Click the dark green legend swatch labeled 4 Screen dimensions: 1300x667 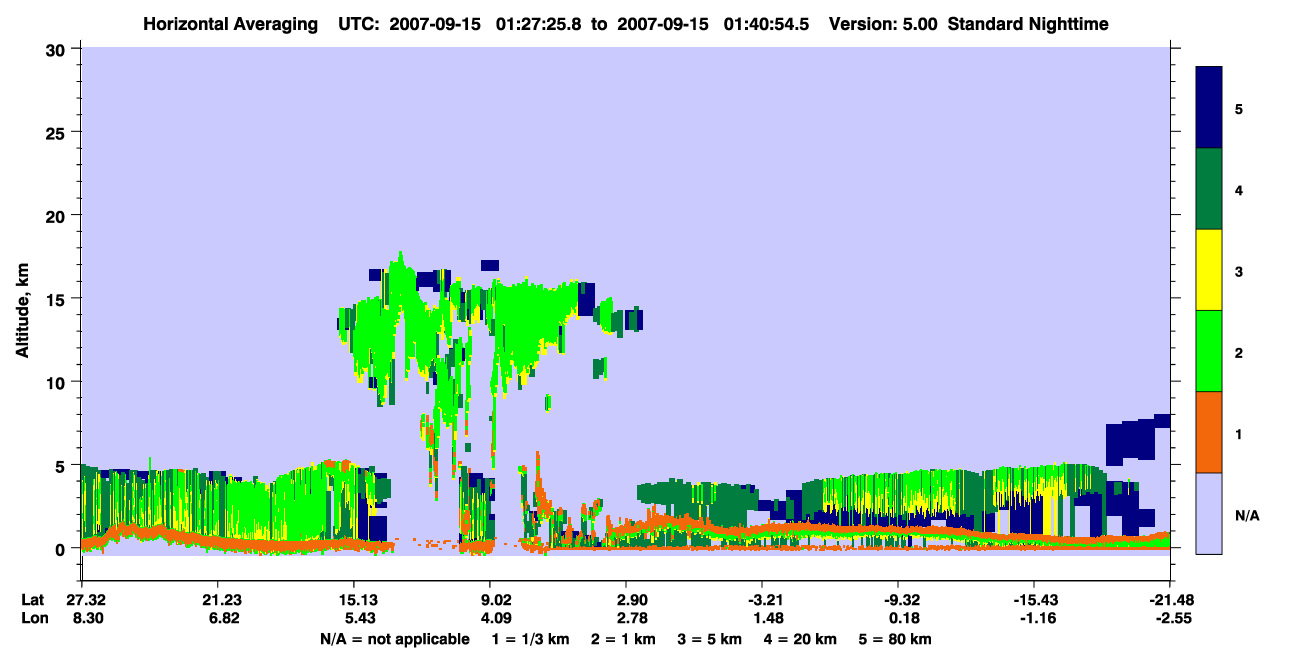pyautogui.click(x=1209, y=189)
